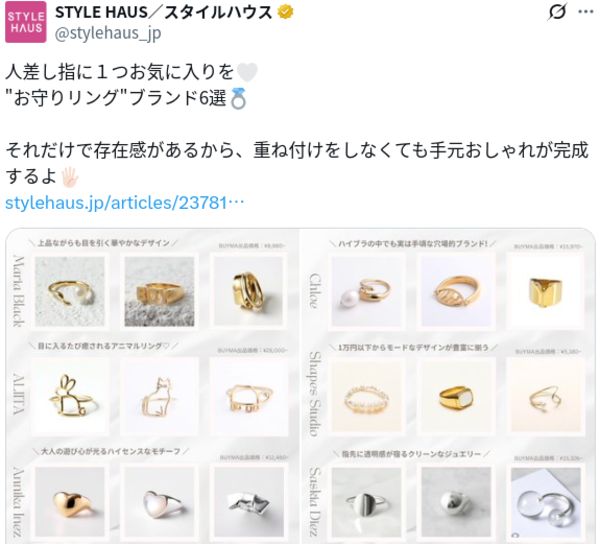Click the Annika Inez silver heart ring

(x=159, y=502)
